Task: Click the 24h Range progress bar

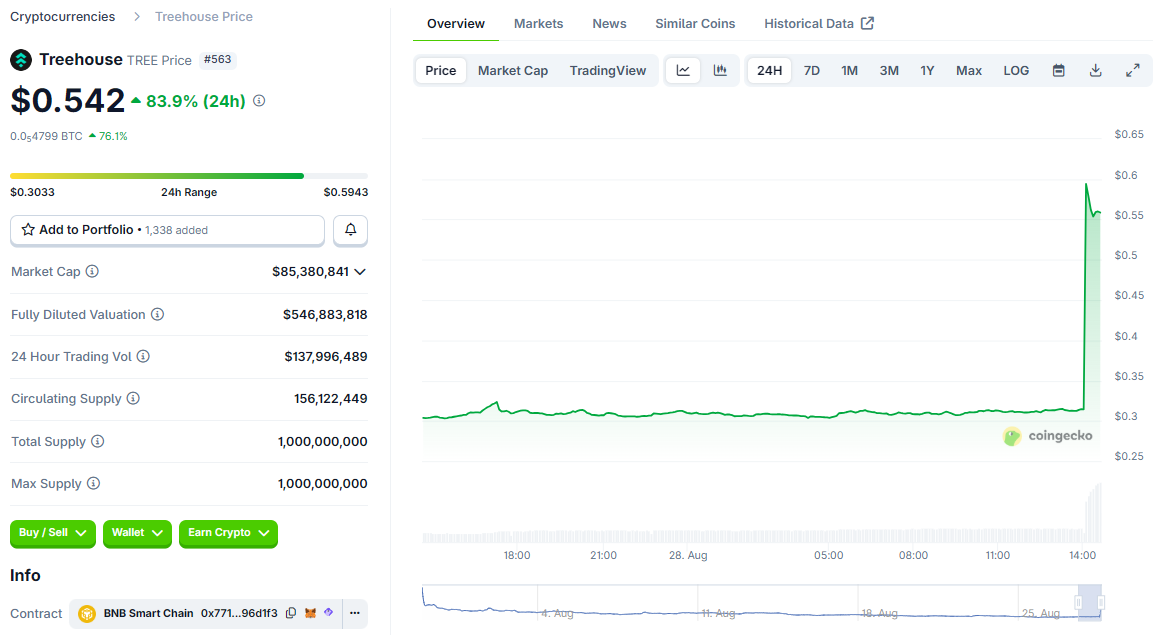Action: [189, 176]
